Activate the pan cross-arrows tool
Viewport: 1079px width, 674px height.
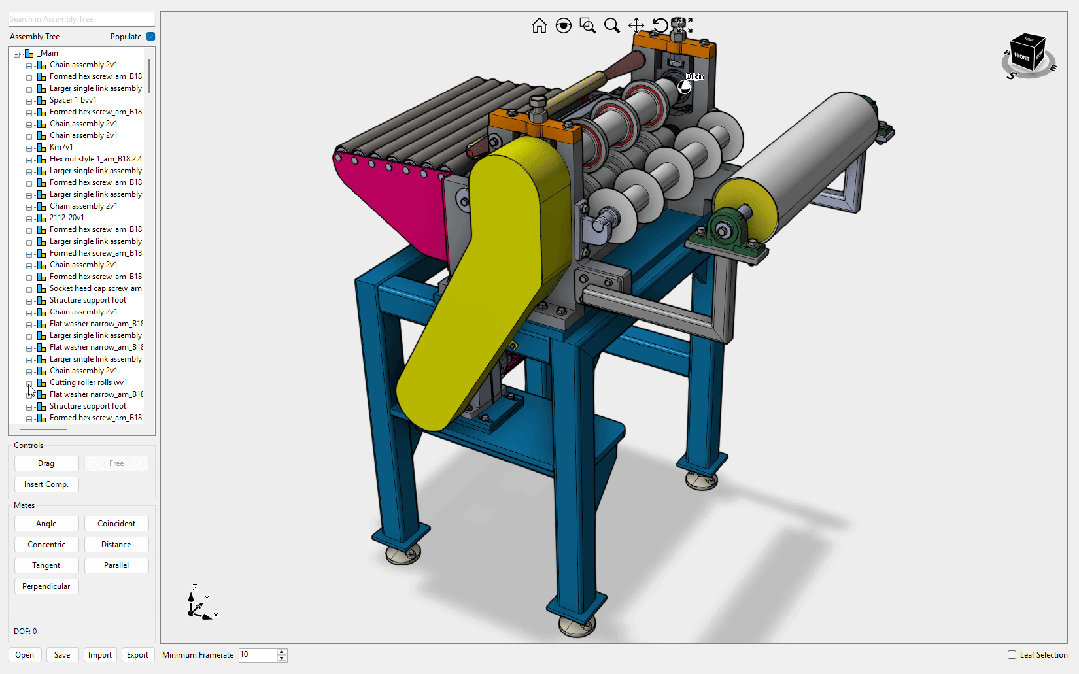click(636, 26)
